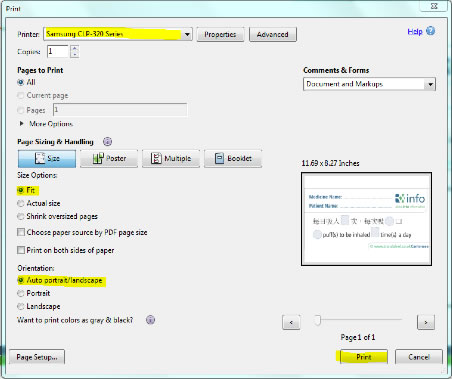Click info icon beside gray & black question
Image resolution: width=452 pixels, height=379 pixels.
click(150, 320)
